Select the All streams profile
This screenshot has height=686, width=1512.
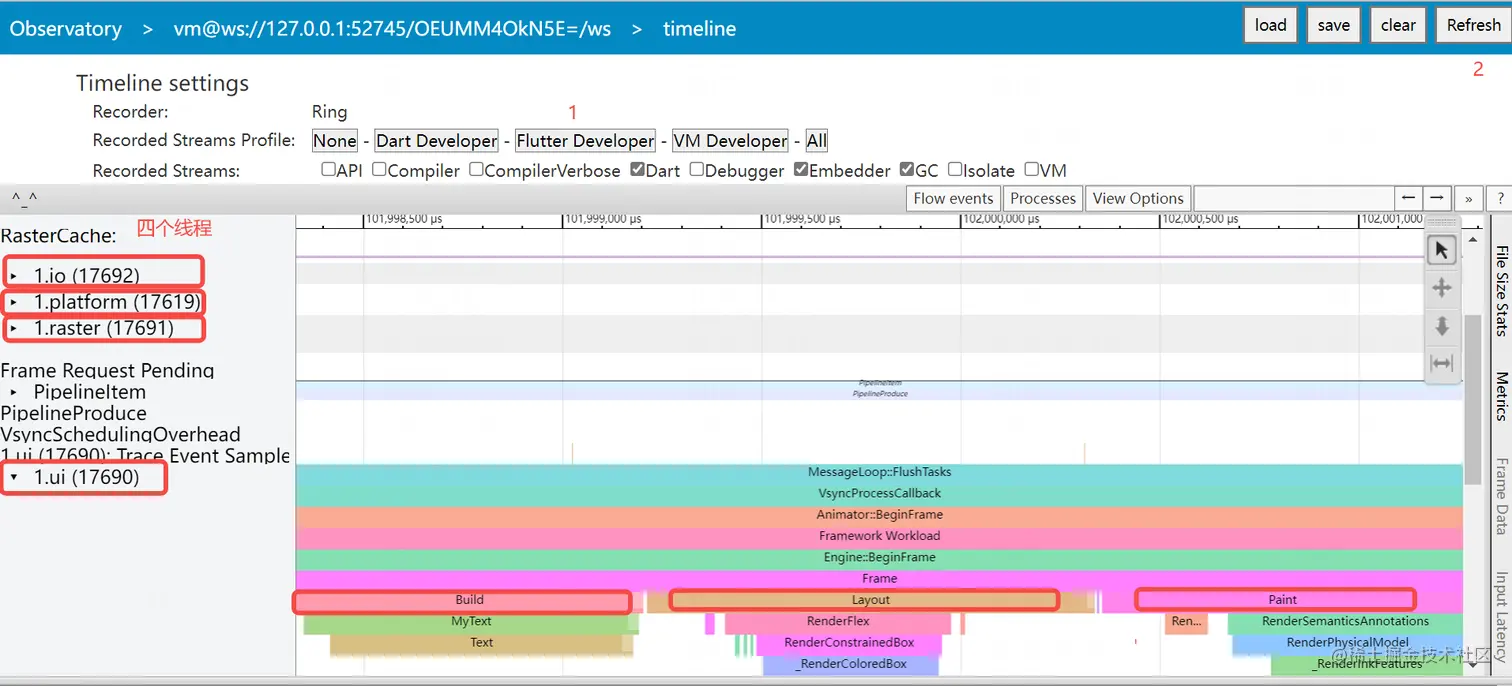(817, 141)
